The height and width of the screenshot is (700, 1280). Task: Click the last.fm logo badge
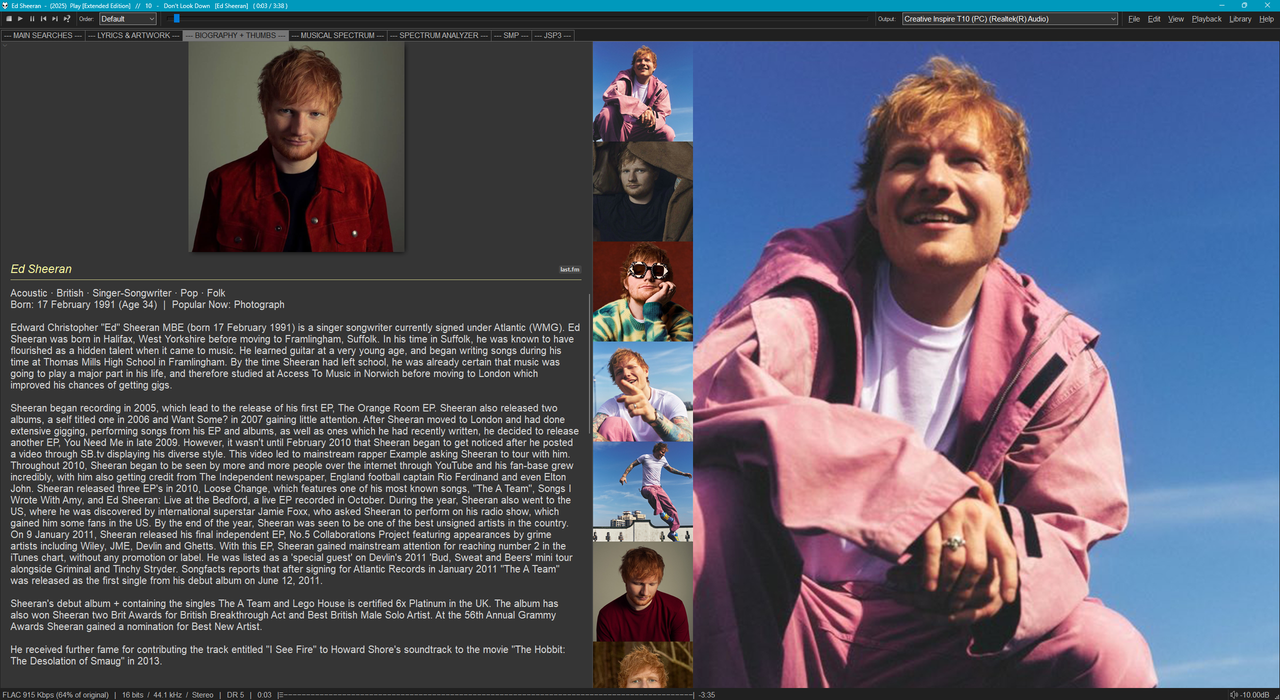[x=570, y=269]
